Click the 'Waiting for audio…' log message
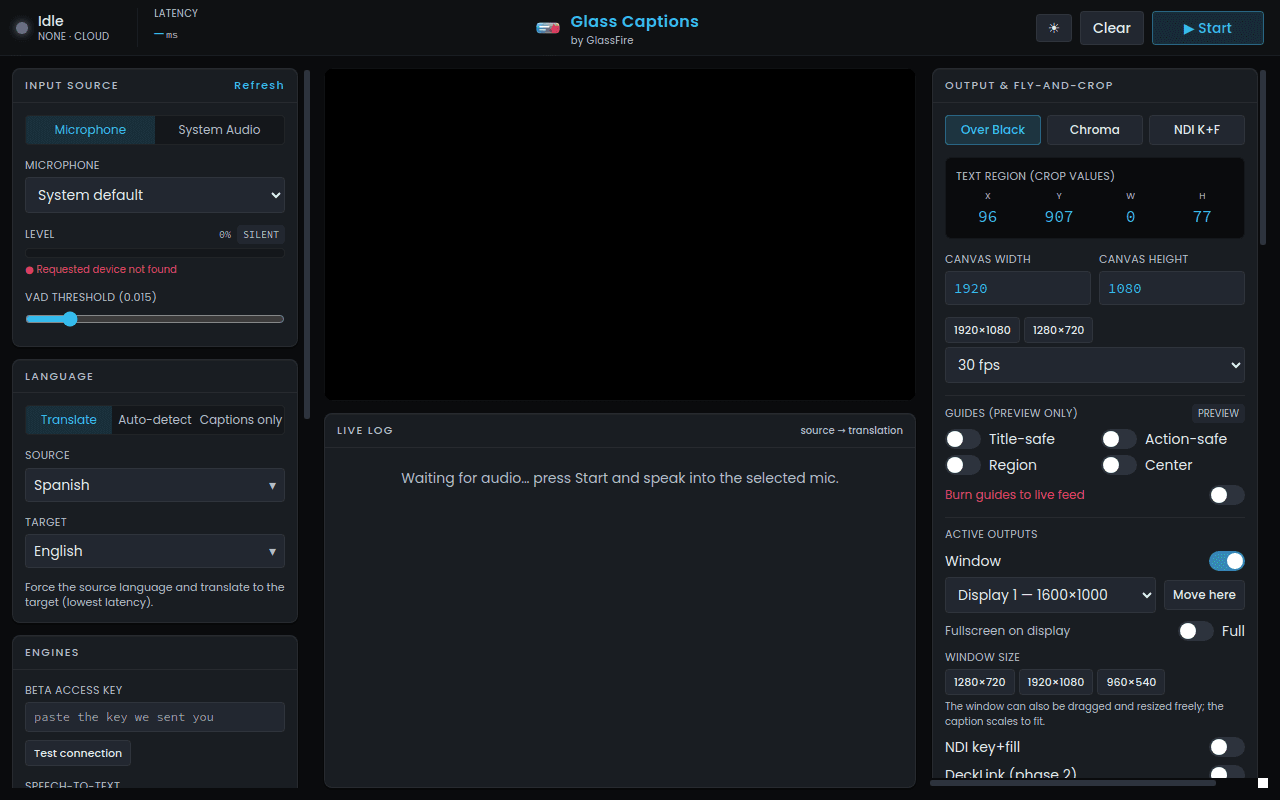The width and height of the screenshot is (1280, 800). coord(620,478)
